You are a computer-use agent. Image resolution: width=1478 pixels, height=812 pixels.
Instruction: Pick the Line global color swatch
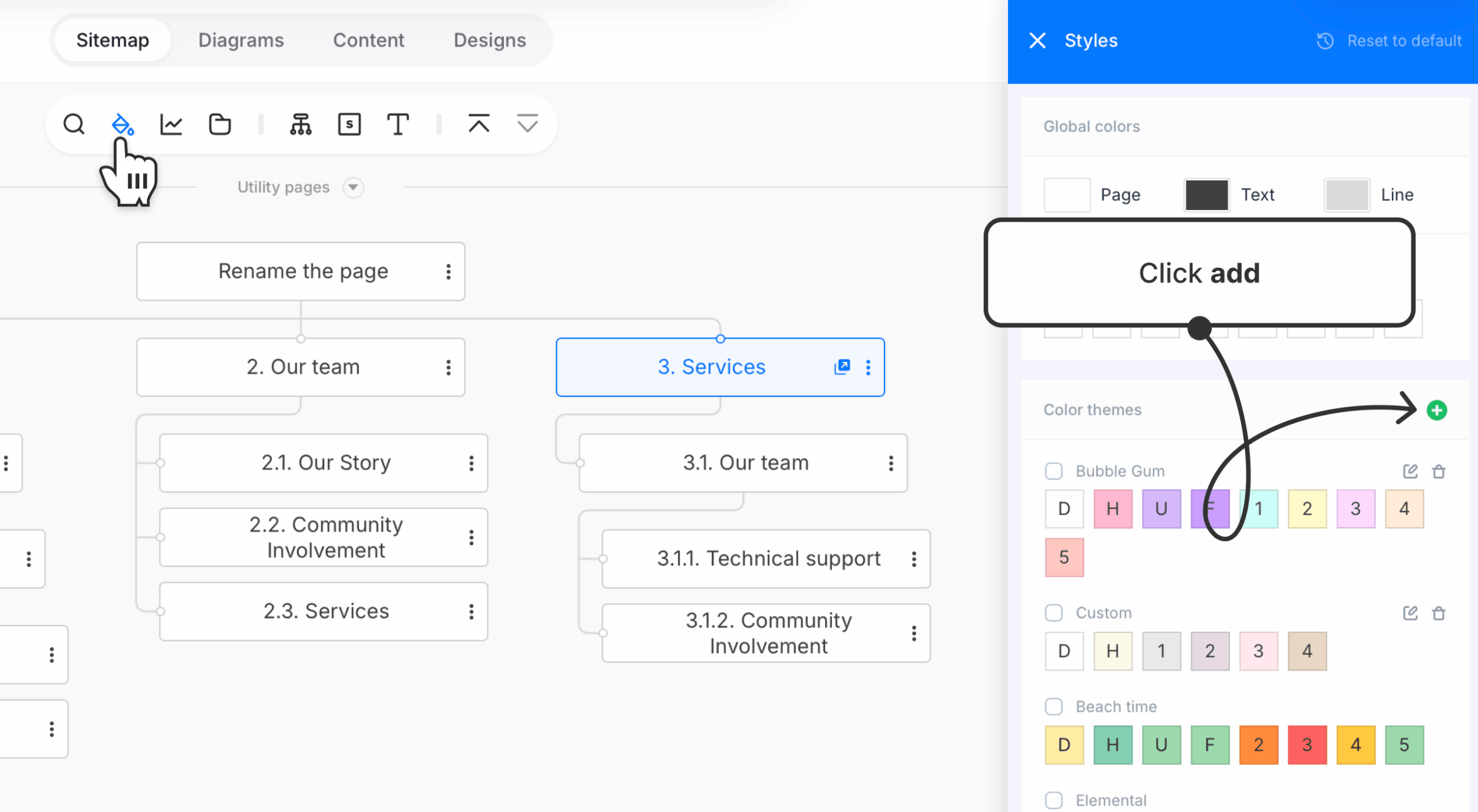pyautogui.click(x=1347, y=195)
